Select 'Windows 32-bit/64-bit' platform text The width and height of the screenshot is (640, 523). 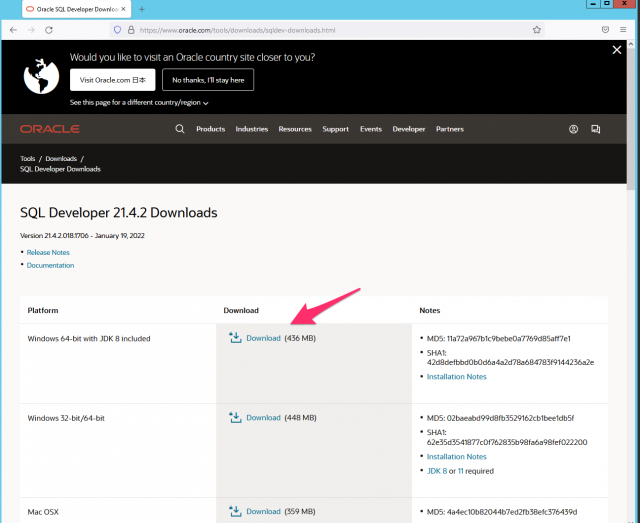[x=66, y=418]
